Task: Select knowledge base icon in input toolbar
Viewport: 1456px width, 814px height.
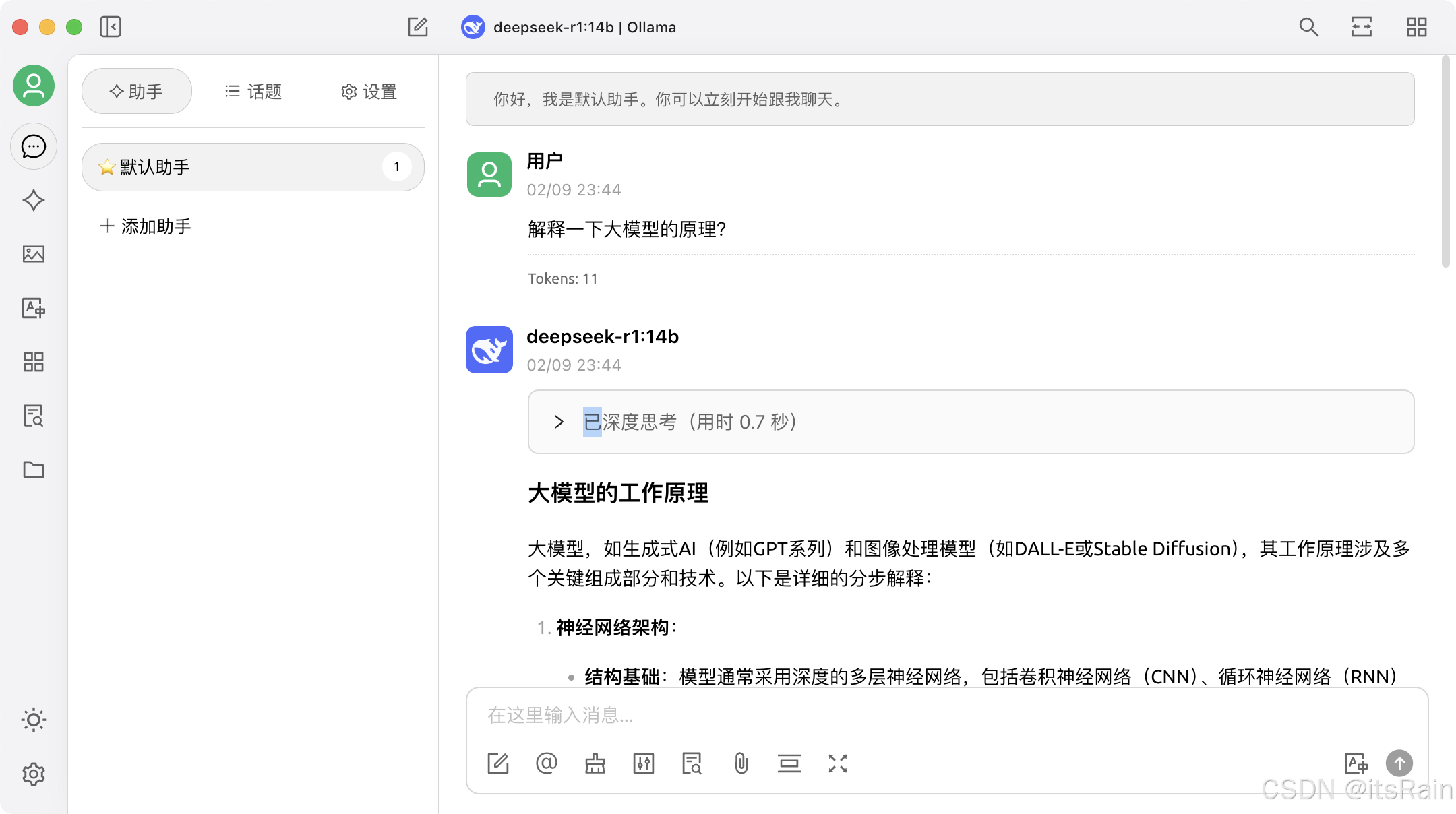Action: click(692, 763)
